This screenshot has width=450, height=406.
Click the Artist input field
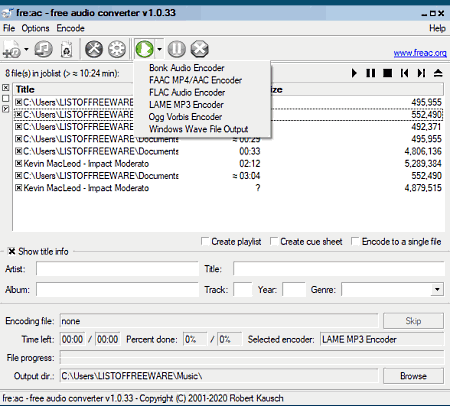(x=117, y=269)
